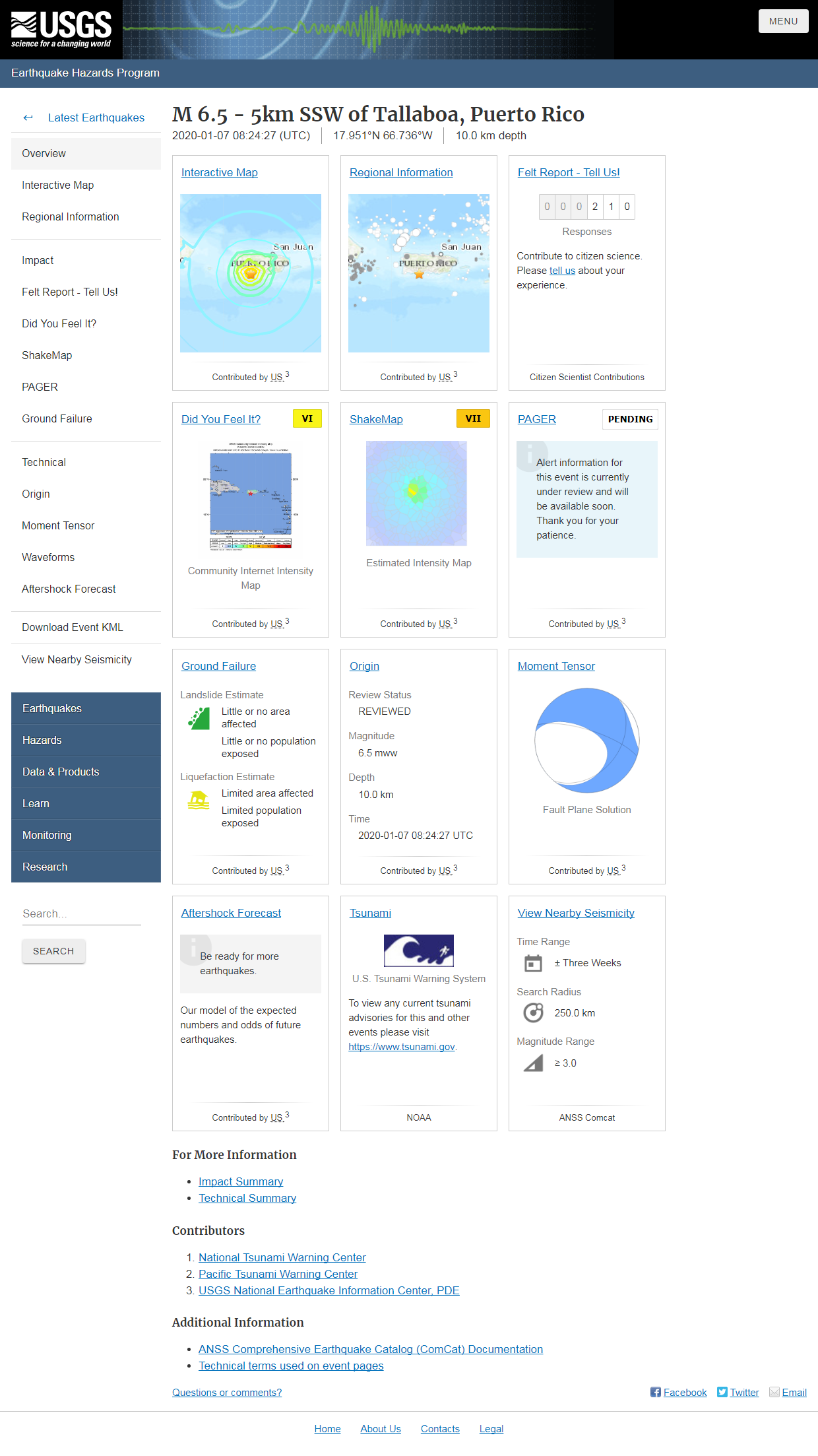Click the yellow VI intensity badge
This screenshot has width=818, height=1456.
click(307, 418)
